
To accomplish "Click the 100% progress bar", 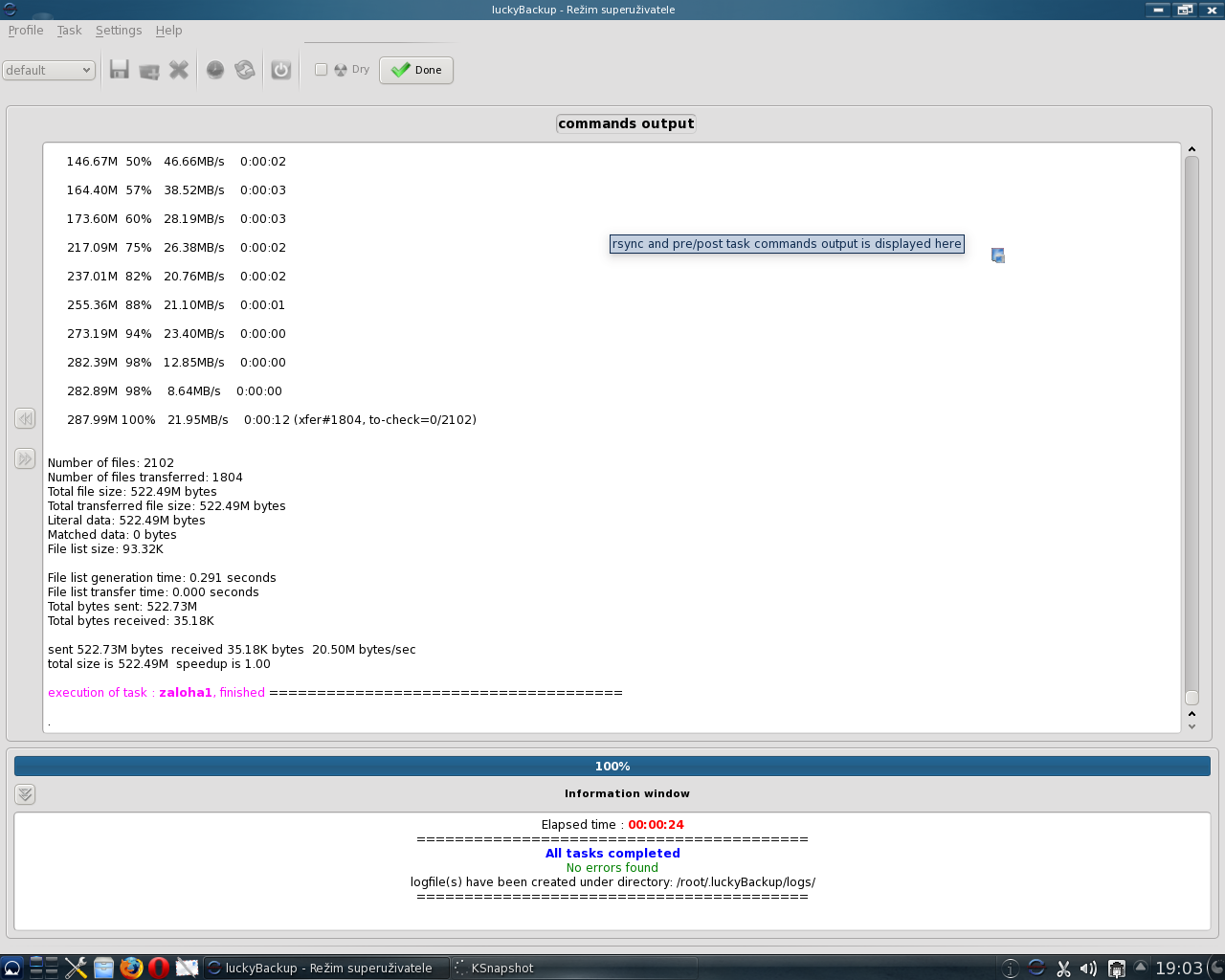I will pos(612,767).
